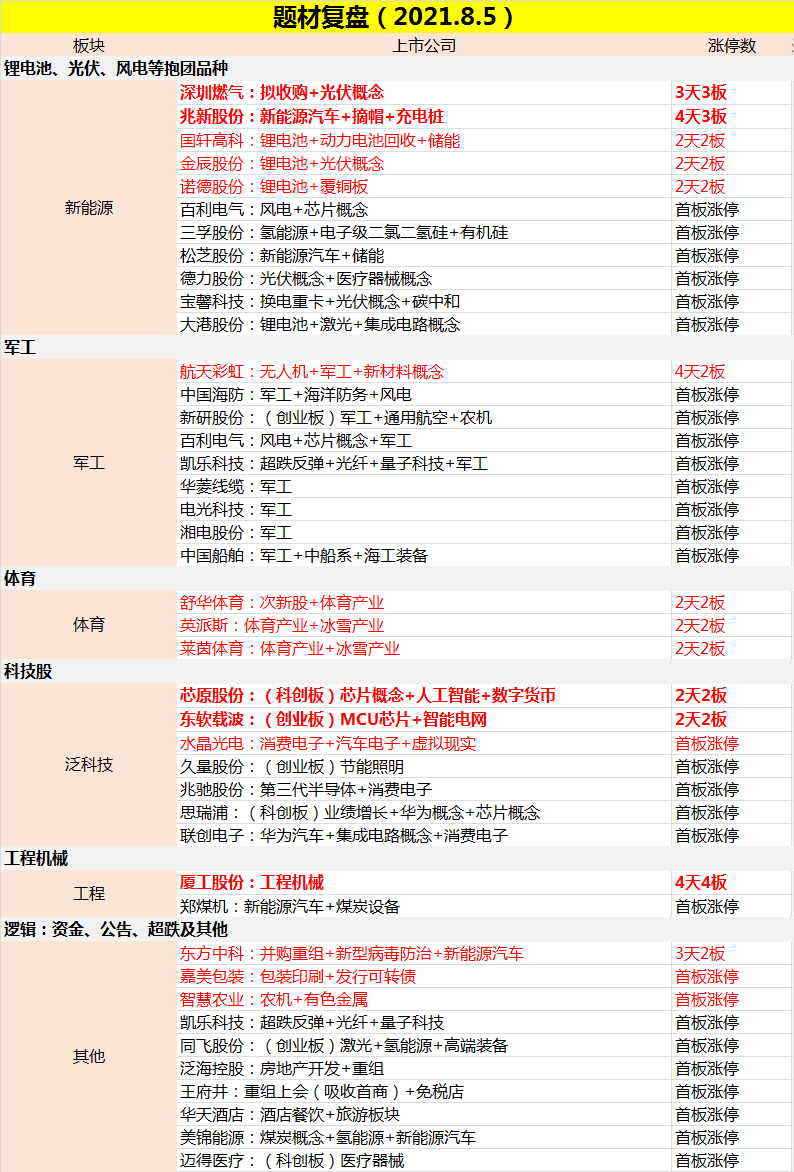The height and width of the screenshot is (1172, 794).
Task: Click the 东软载波 row text
Action: (333, 720)
